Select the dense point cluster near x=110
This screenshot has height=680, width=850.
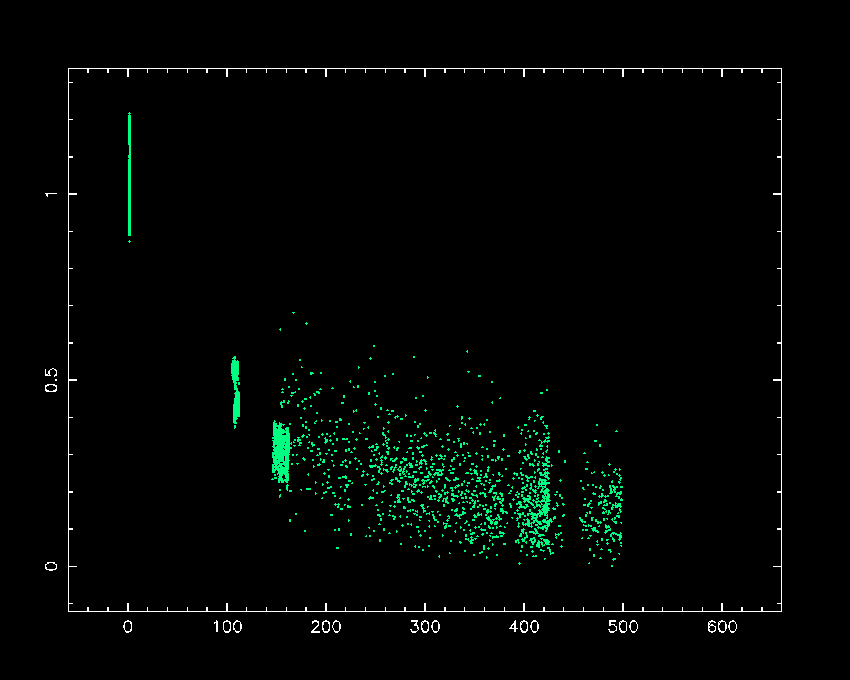pos(235,392)
